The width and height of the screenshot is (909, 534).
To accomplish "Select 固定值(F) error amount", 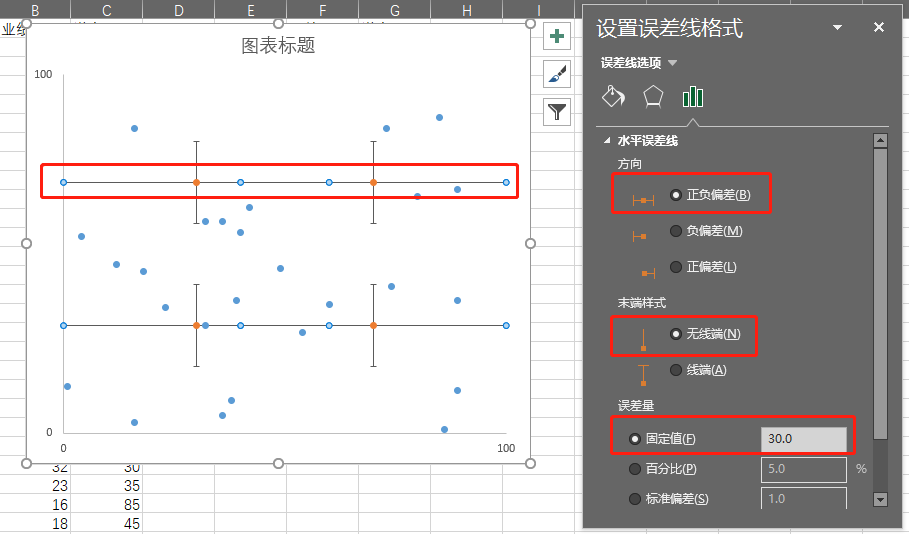I will pyautogui.click(x=663, y=439).
